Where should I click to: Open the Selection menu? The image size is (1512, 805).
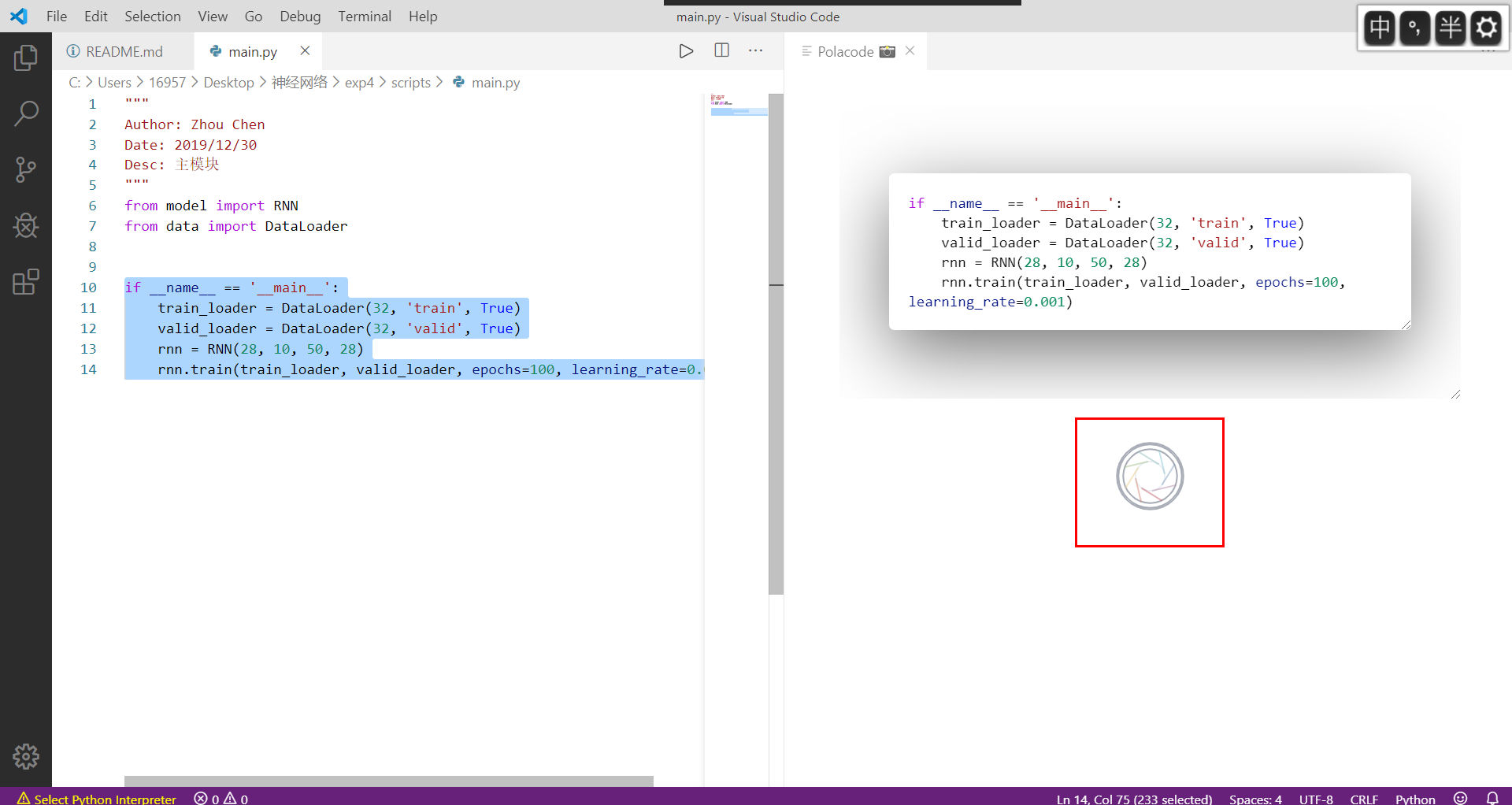(152, 17)
